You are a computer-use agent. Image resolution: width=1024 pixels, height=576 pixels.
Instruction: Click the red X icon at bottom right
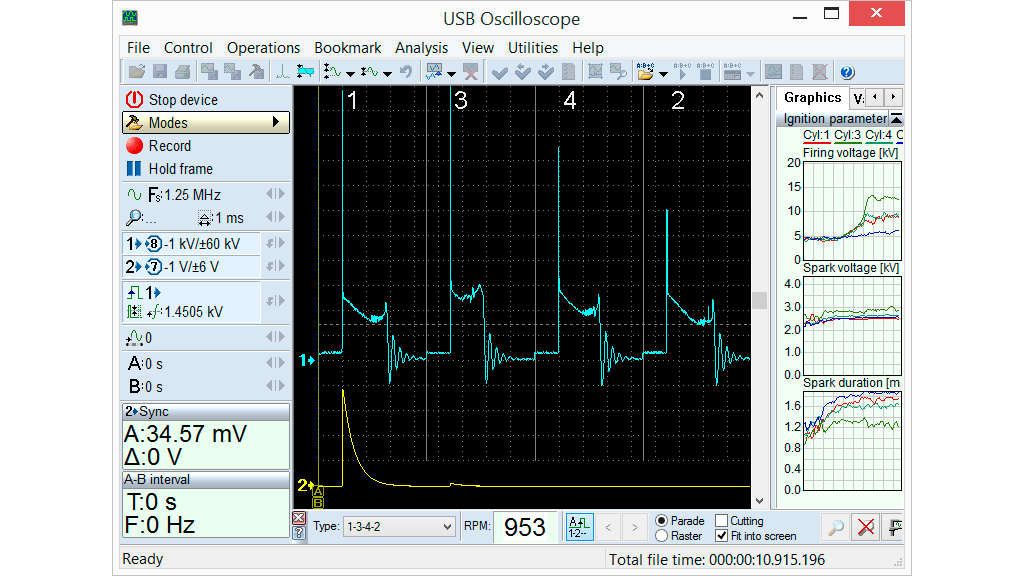coord(866,527)
